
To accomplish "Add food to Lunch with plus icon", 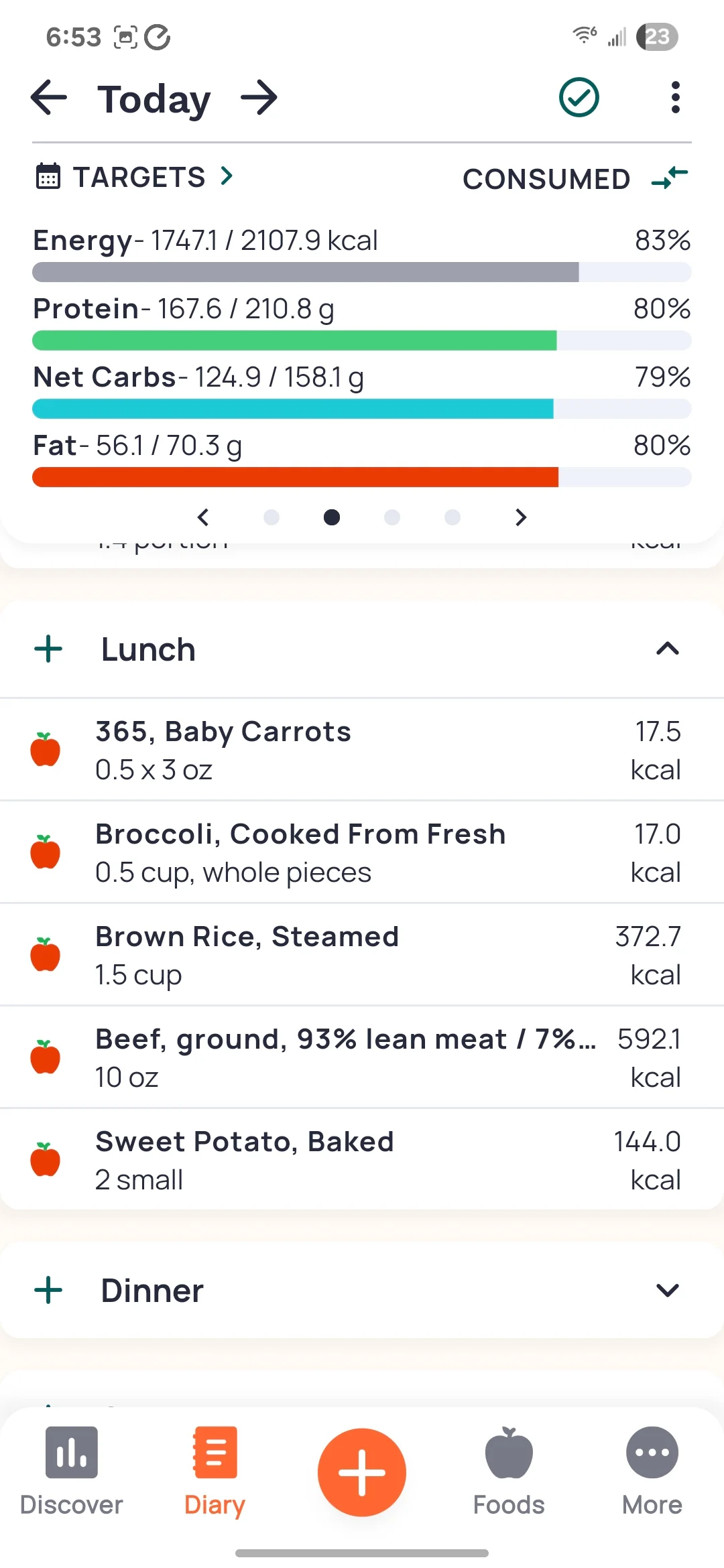I will pyautogui.click(x=48, y=649).
